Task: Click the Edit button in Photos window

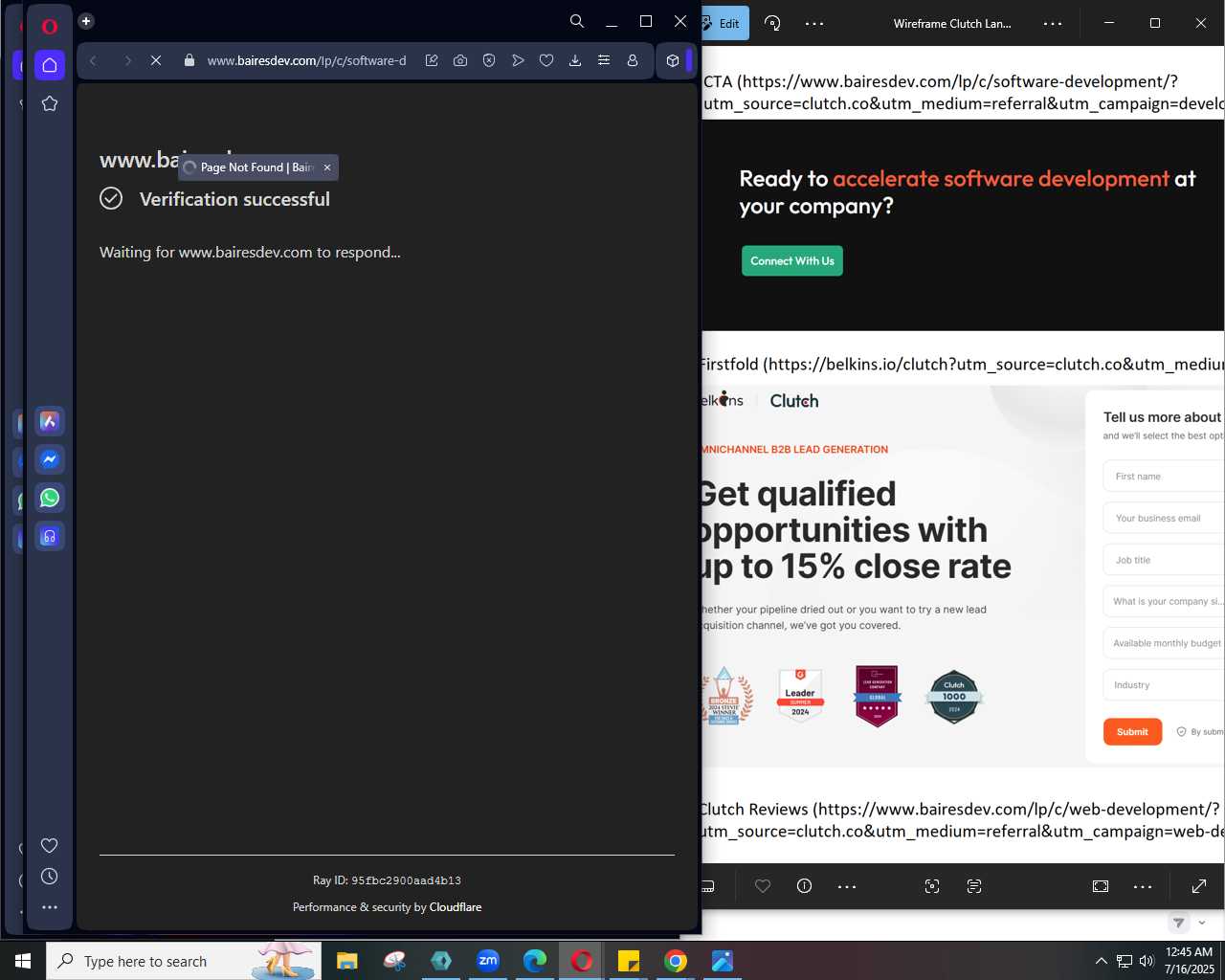Action: point(724,23)
